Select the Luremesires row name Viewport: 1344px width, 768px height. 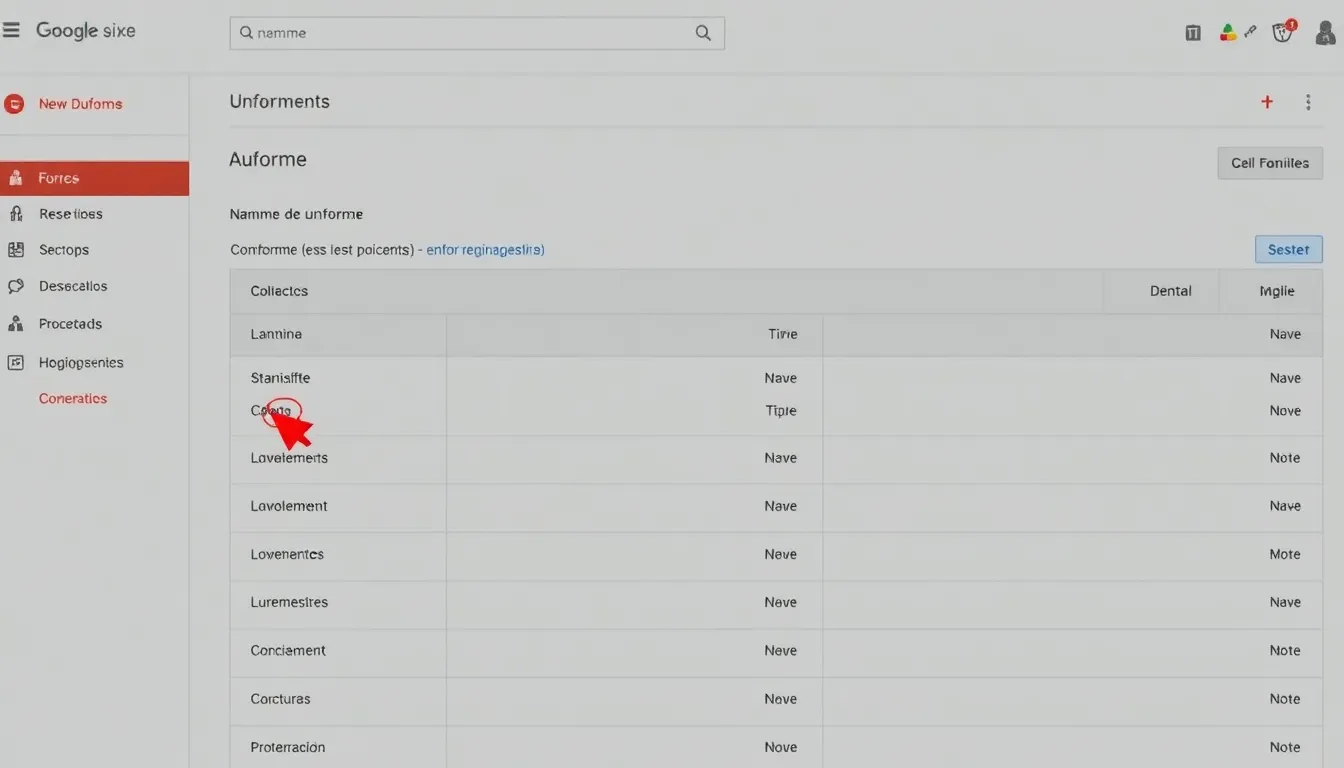(289, 603)
